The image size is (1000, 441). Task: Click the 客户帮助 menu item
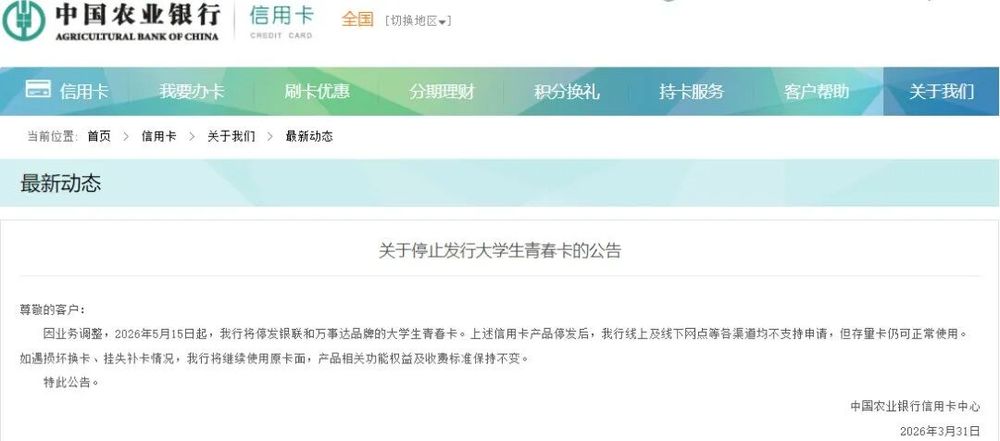point(816,91)
